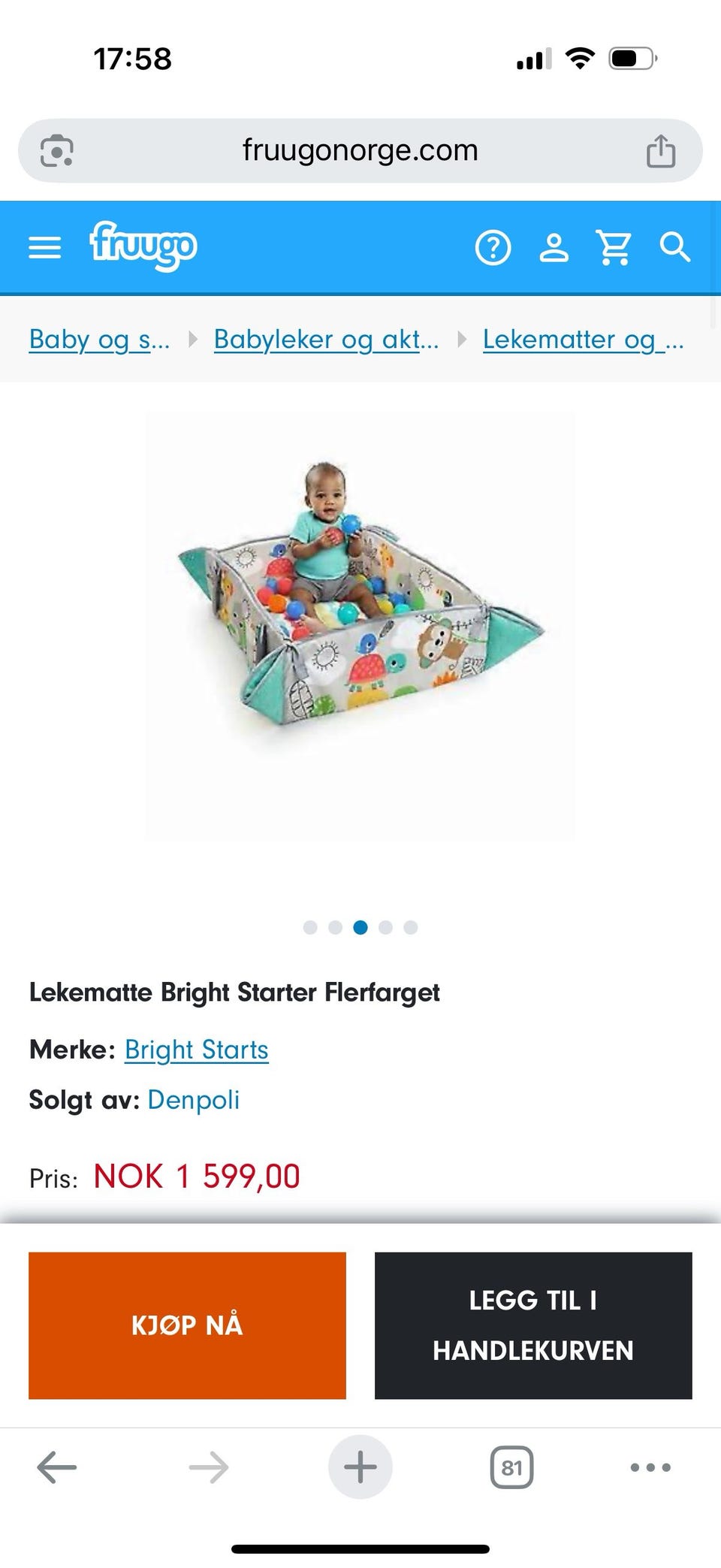
Task: Open a new tab with plus button
Action: tap(360, 1467)
